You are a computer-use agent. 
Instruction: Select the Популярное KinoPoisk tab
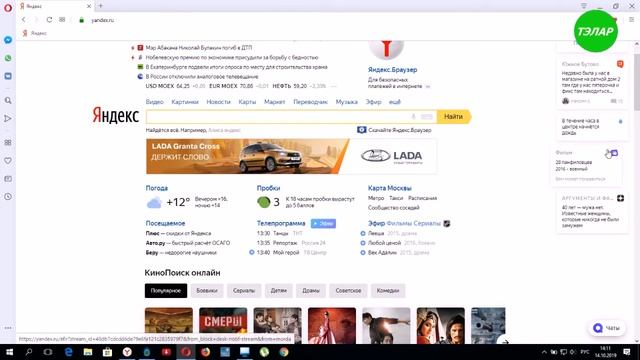(x=166, y=291)
